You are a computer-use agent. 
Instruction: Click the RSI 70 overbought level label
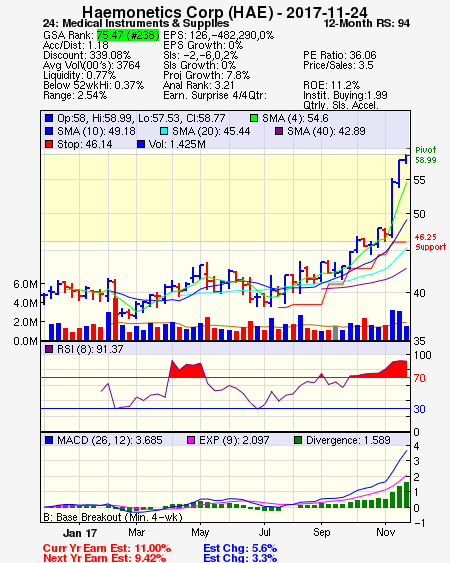[419, 378]
